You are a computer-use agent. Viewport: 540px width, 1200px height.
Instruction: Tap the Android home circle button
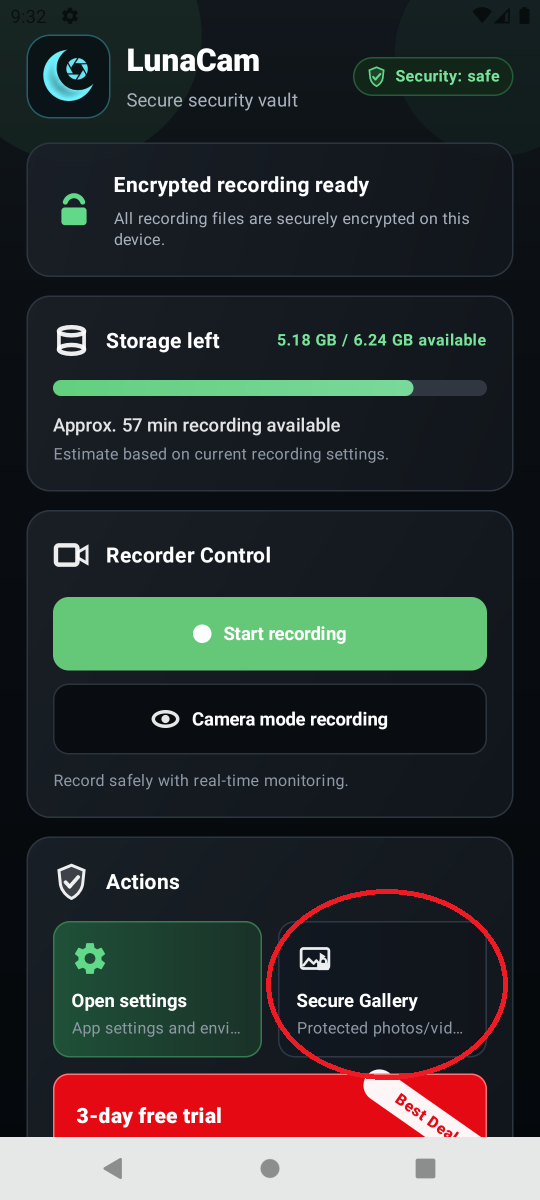(270, 1168)
